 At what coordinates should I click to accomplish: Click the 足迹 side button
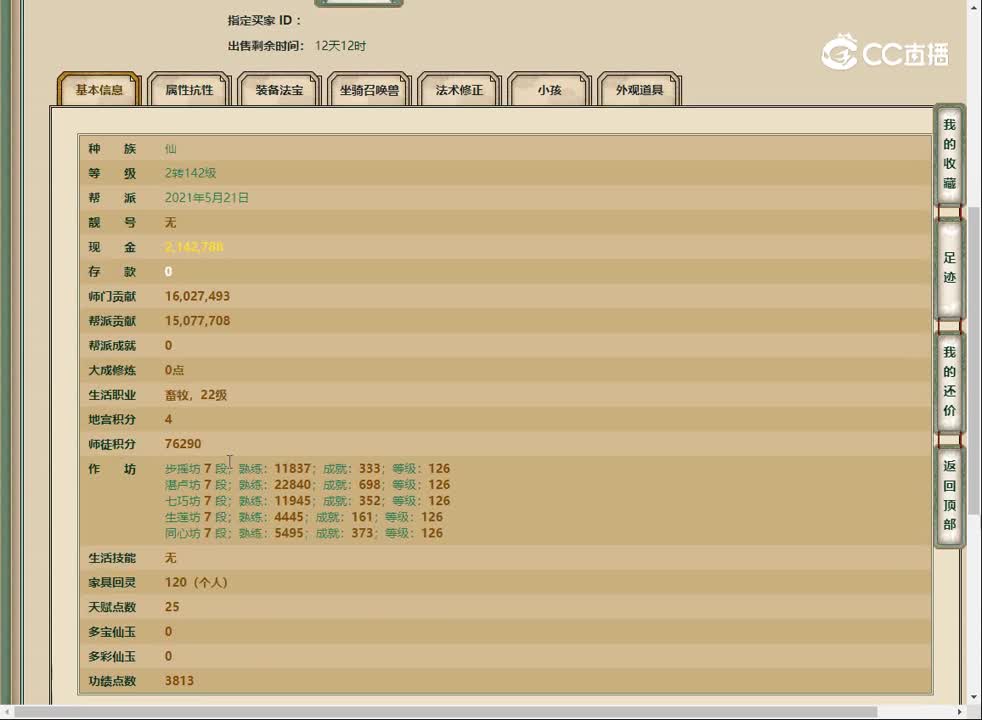click(x=949, y=268)
